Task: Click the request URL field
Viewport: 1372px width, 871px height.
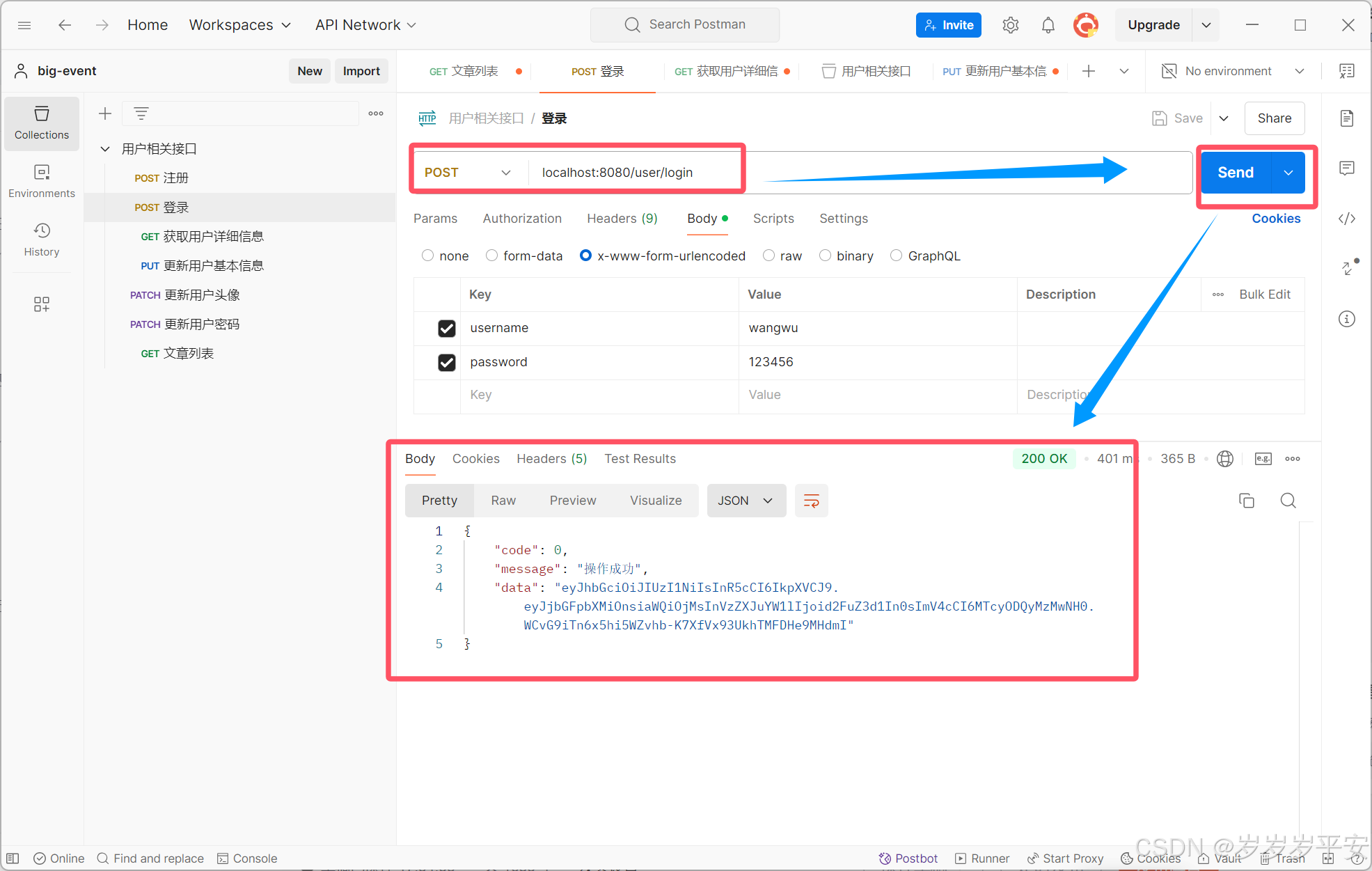Action: click(x=860, y=173)
